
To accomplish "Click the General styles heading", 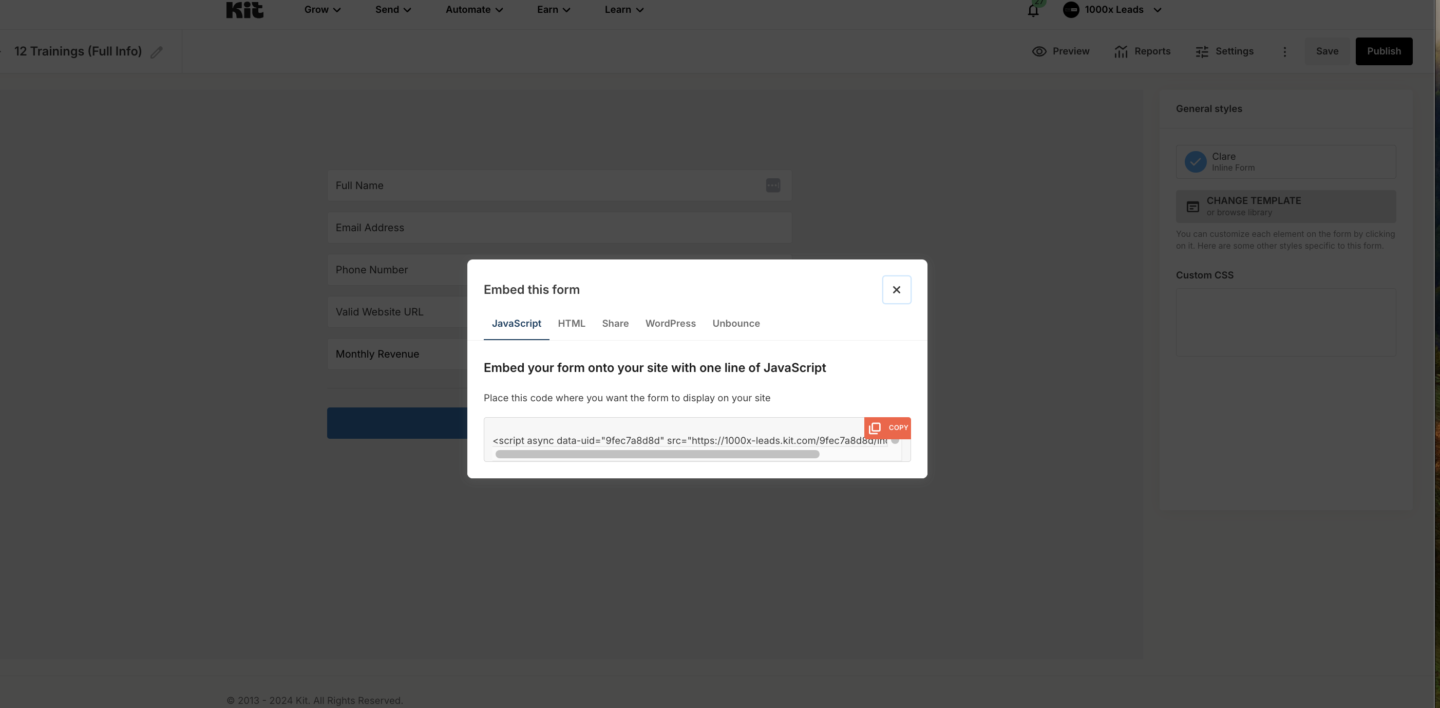I will point(1209,109).
